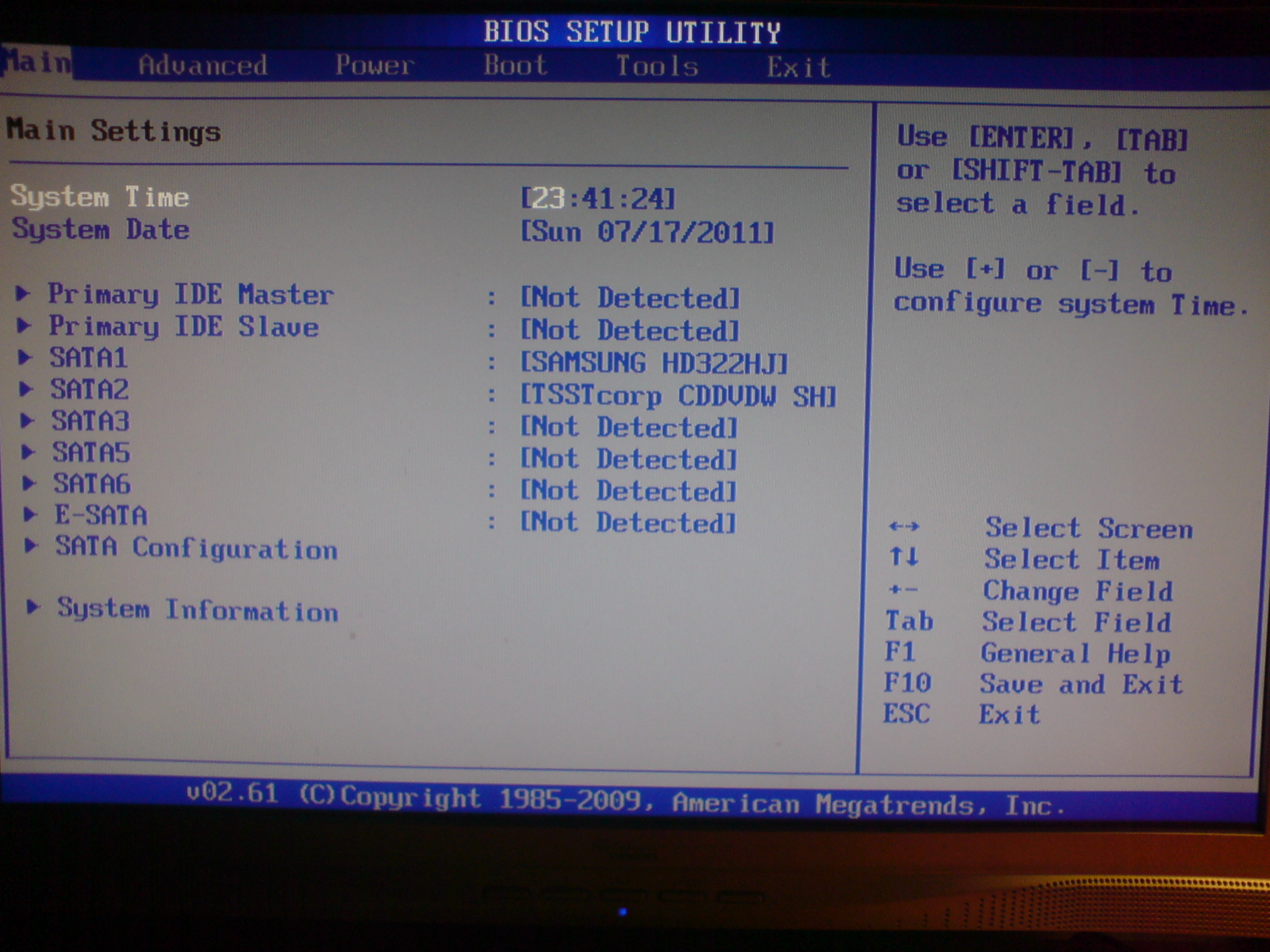1270x952 pixels.
Task: Click the Select Screen key hint
Action: click(1089, 528)
